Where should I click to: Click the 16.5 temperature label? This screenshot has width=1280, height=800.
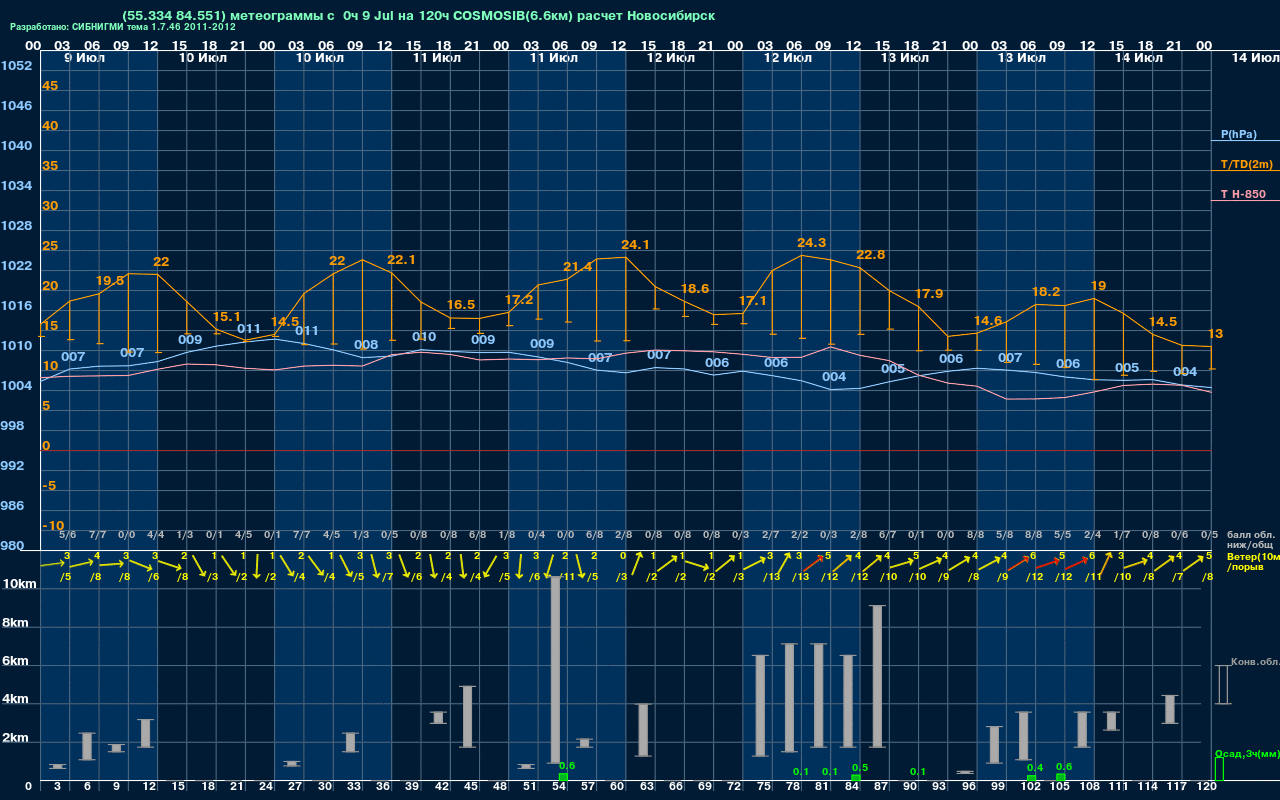click(x=460, y=305)
